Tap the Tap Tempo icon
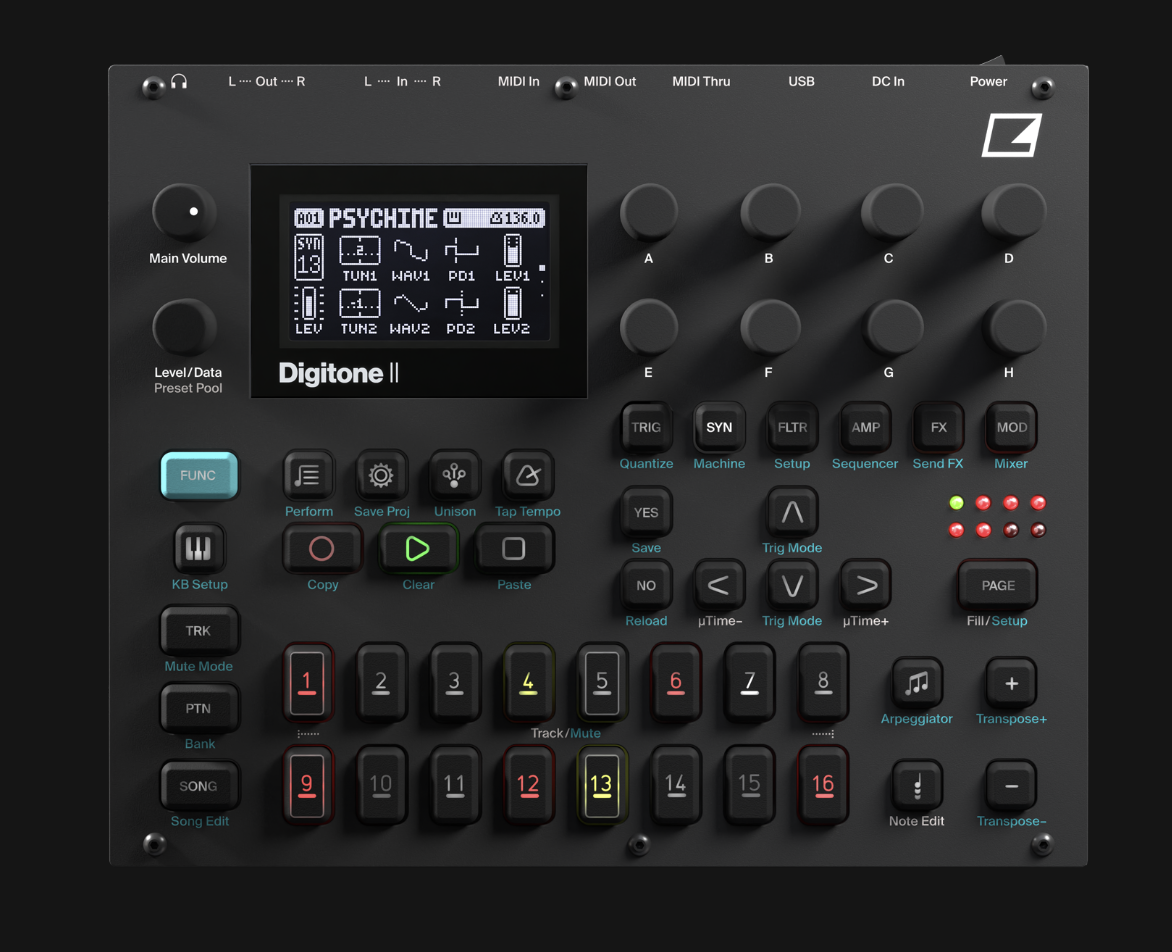This screenshot has width=1172, height=952. coord(527,475)
